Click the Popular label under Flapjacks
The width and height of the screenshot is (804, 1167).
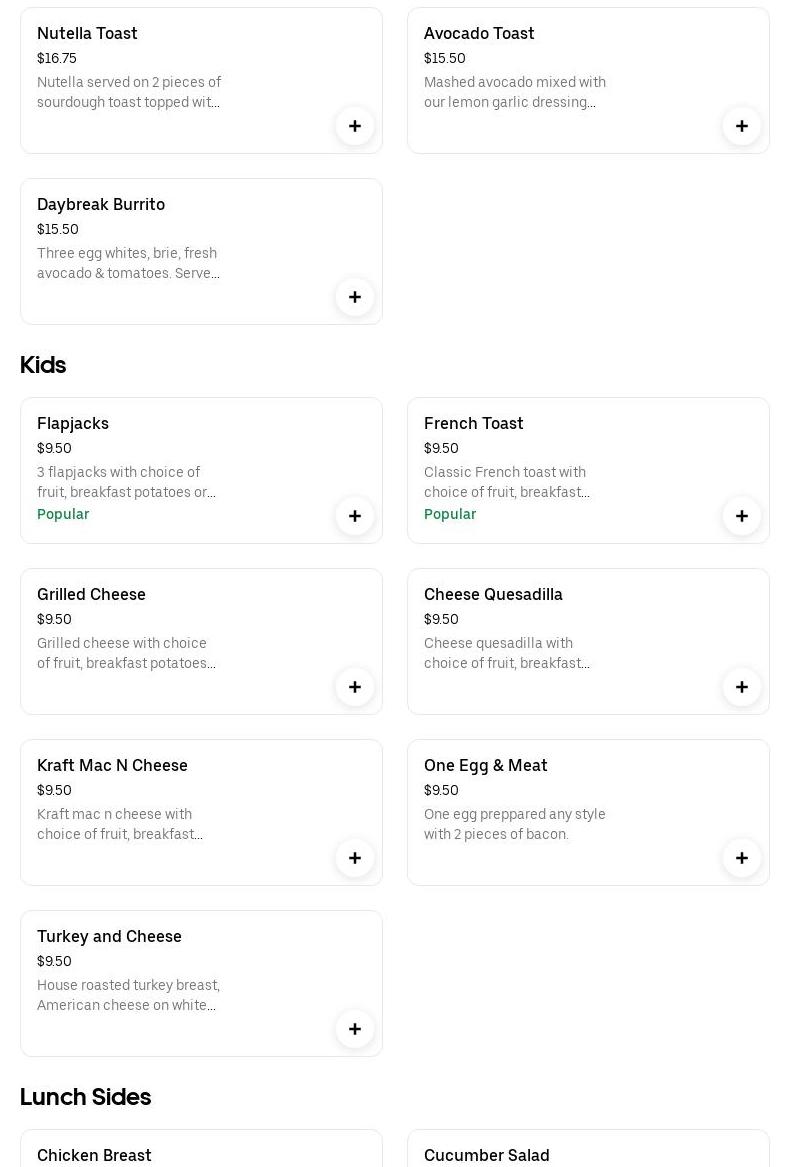coord(63,514)
